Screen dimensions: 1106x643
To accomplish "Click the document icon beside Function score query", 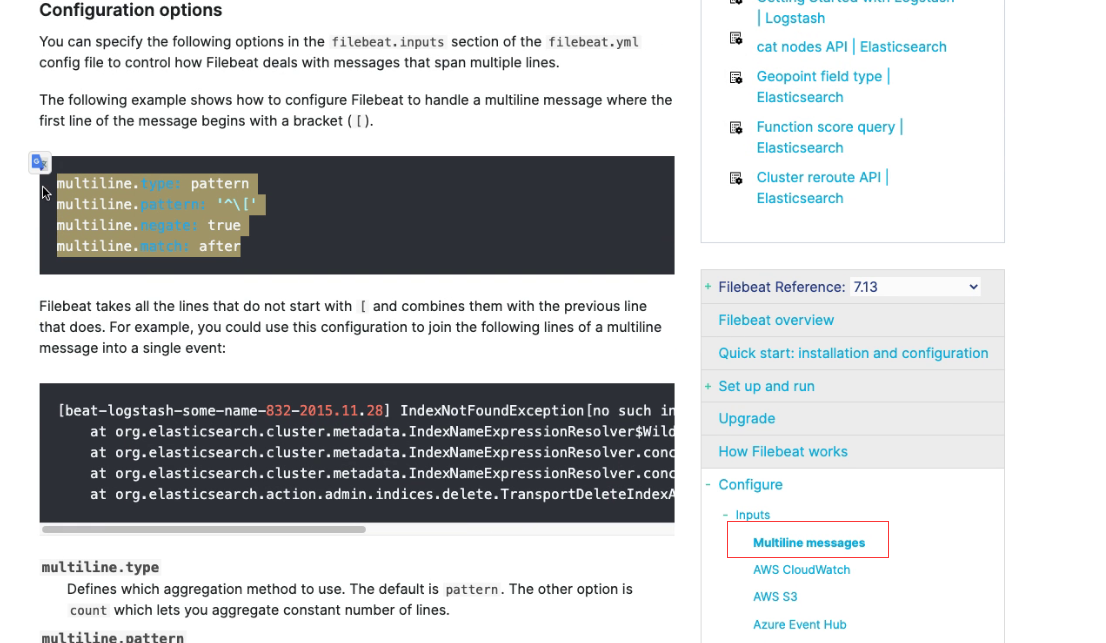I will [736, 128].
